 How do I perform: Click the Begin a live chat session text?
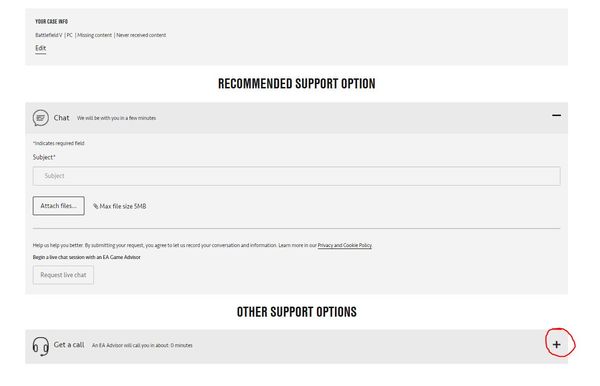86,257
